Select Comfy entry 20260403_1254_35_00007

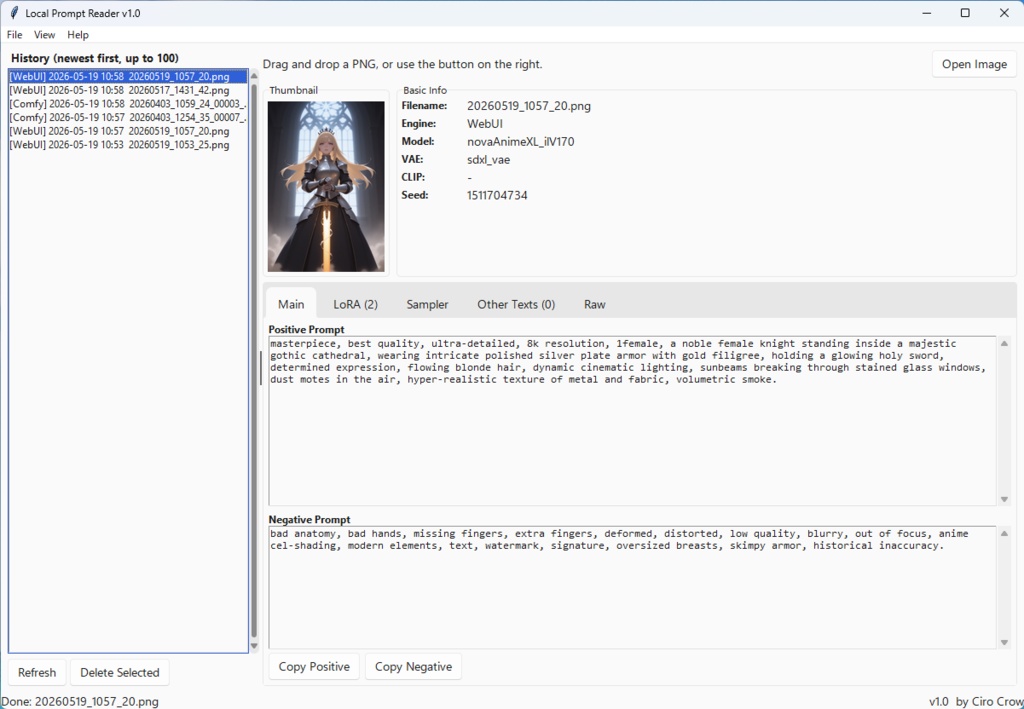(128, 118)
